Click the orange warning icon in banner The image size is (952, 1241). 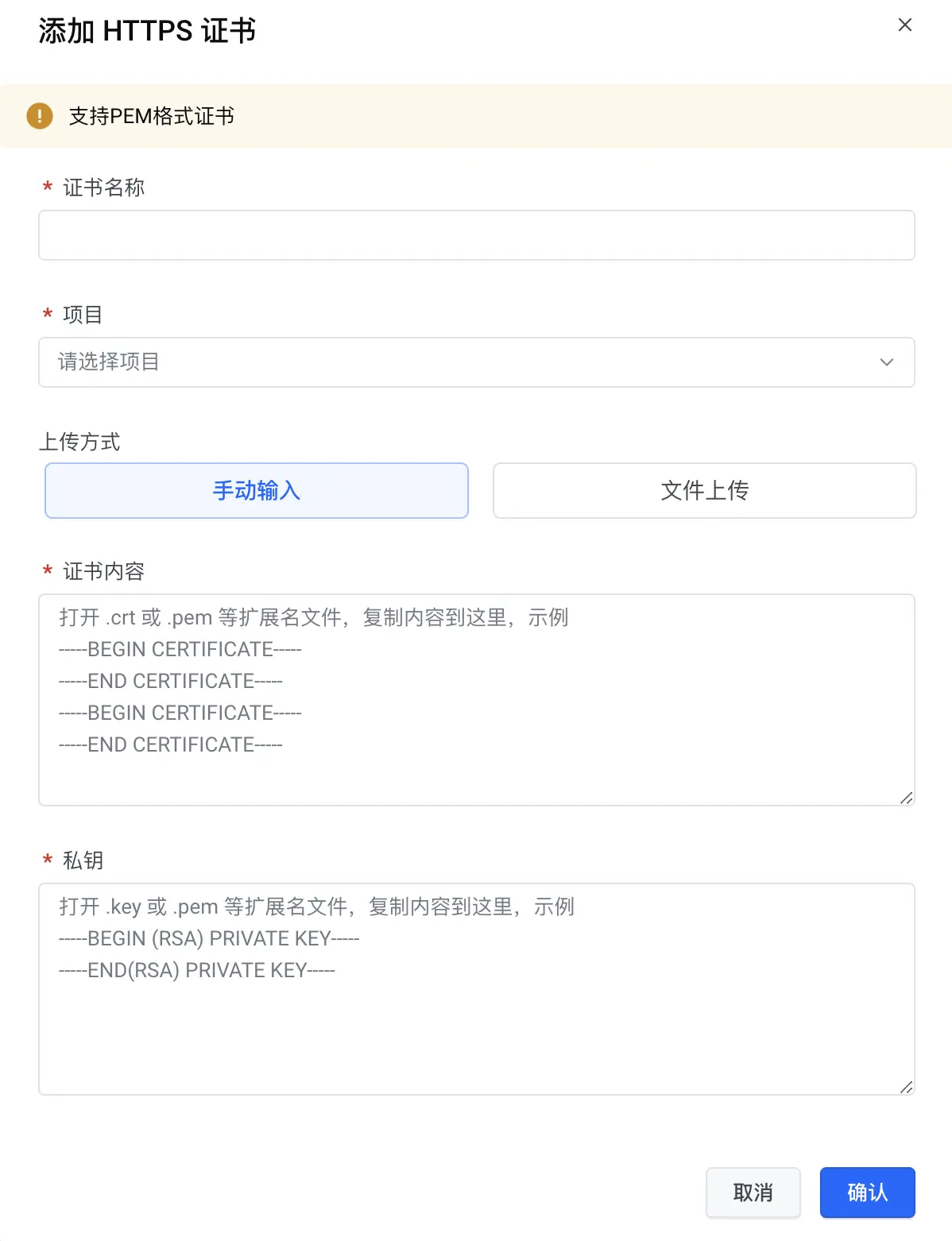40,116
